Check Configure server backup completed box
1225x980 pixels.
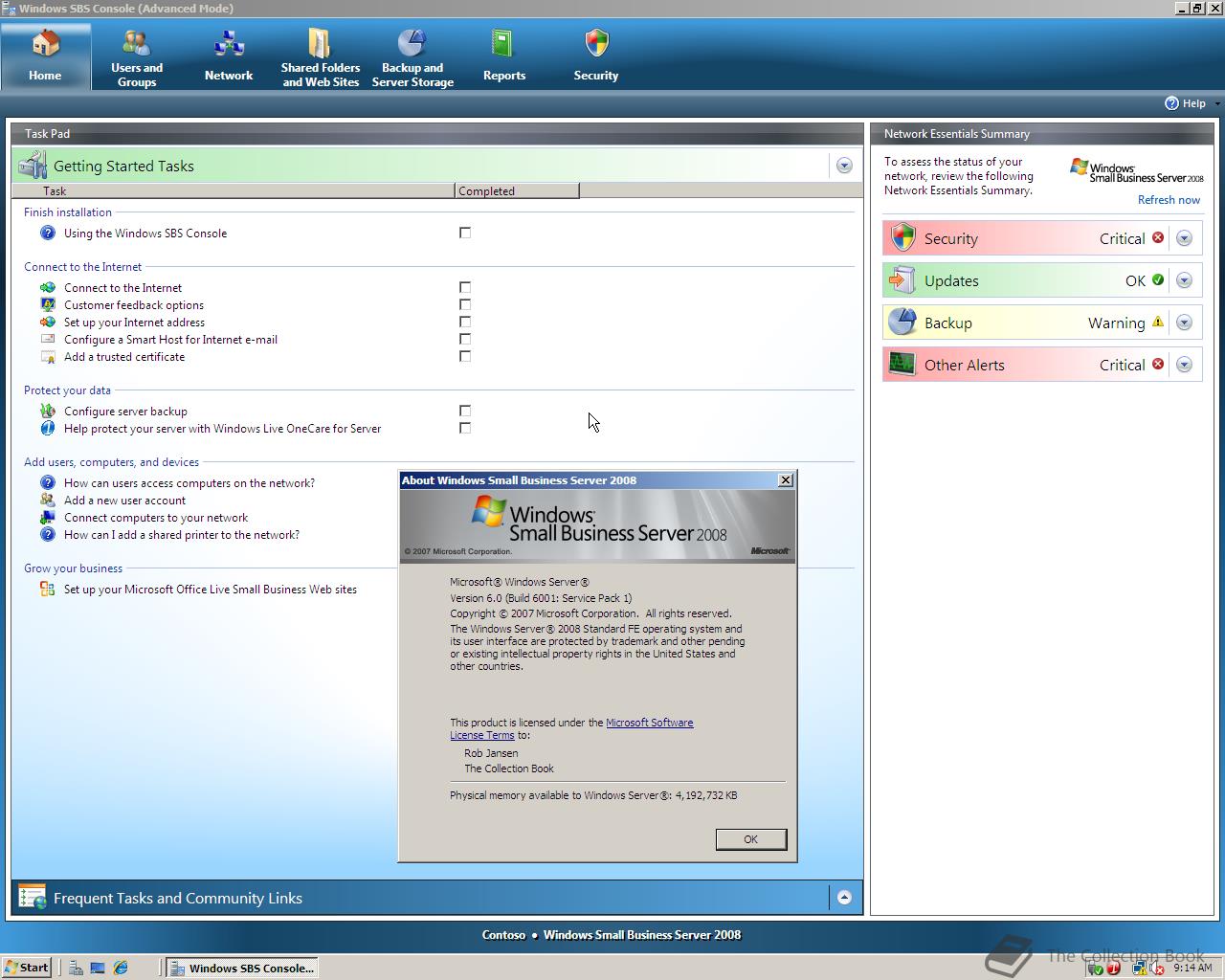click(x=465, y=411)
